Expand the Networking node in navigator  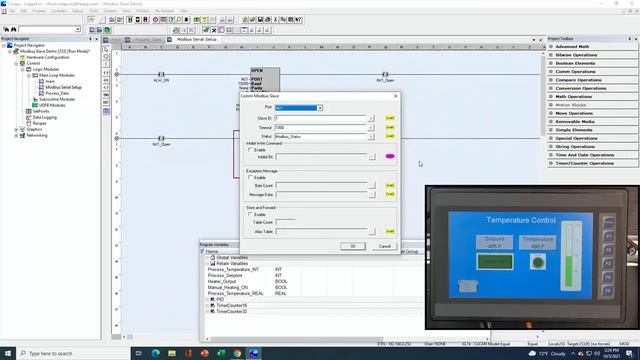[x=16, y=136]
